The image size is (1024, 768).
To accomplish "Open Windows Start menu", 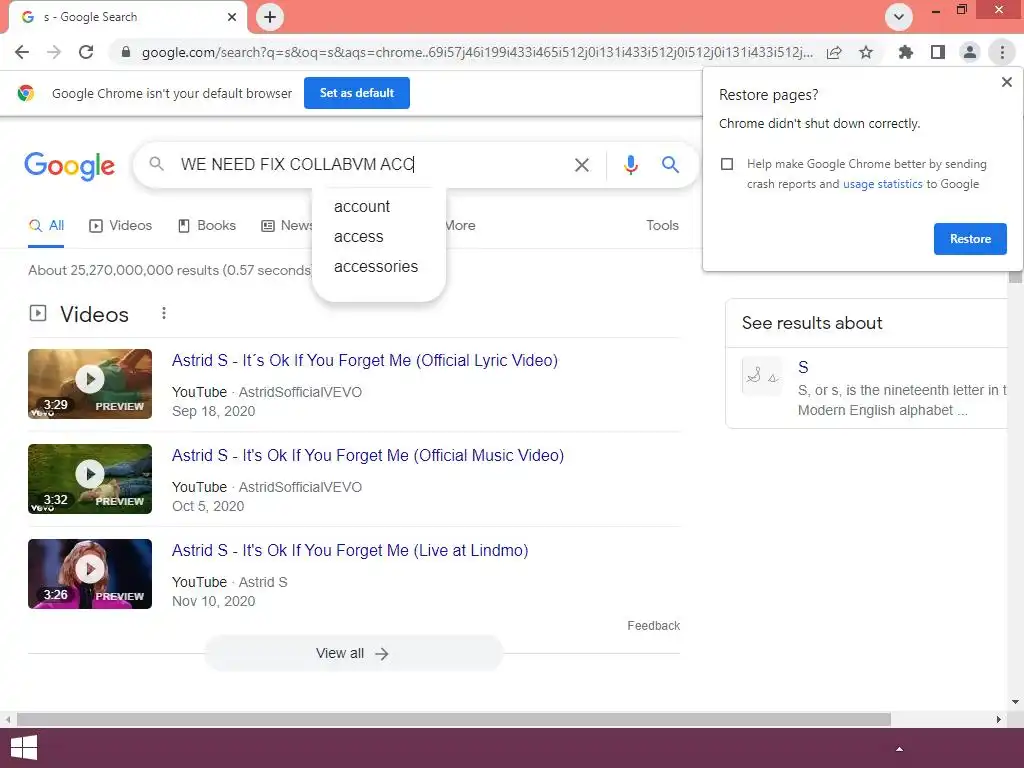I will pyautogui.click(x=24, y=748).
